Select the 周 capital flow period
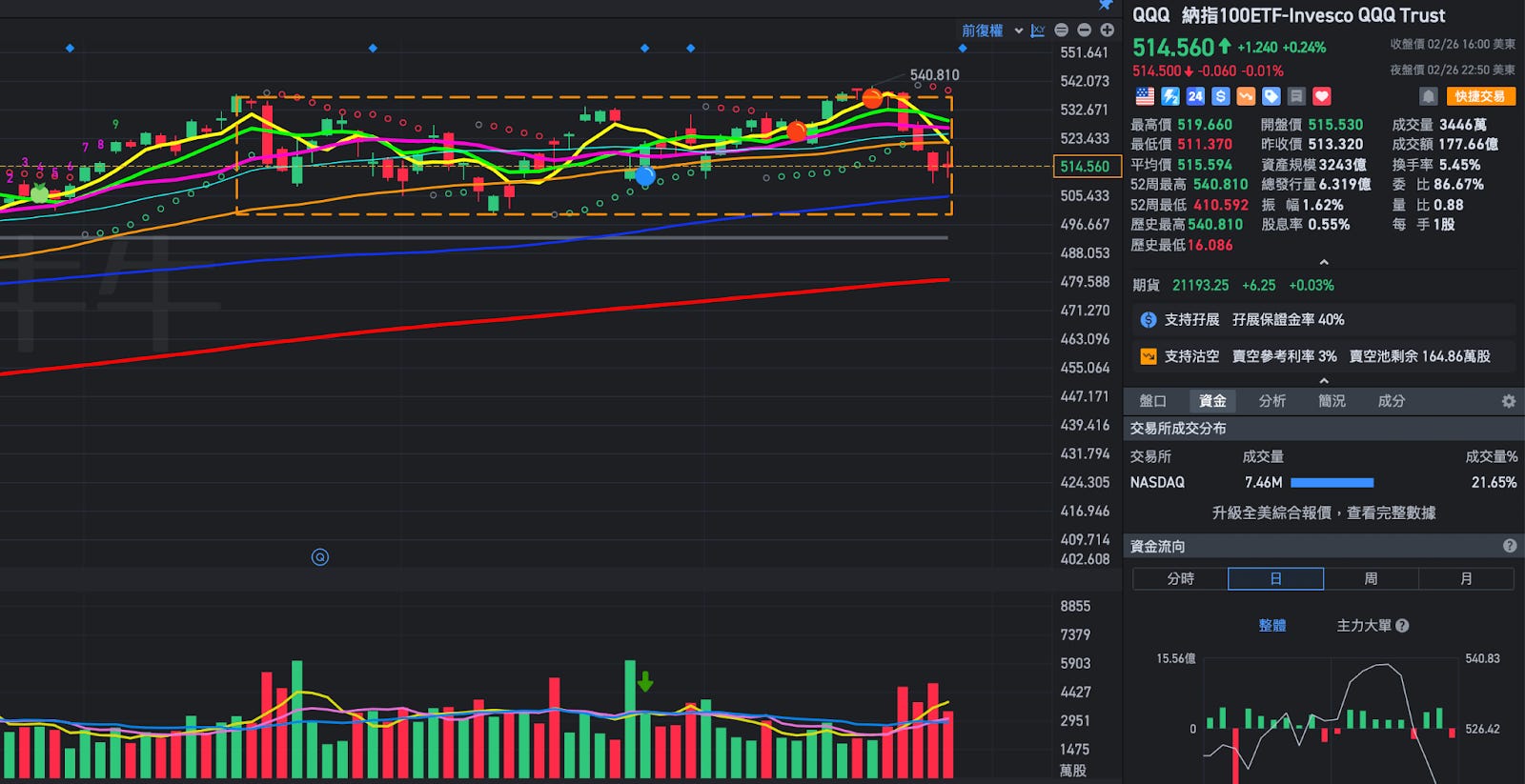This screenshot has width=1525, height=784. pyautogui.click(x=1371, y=578)
